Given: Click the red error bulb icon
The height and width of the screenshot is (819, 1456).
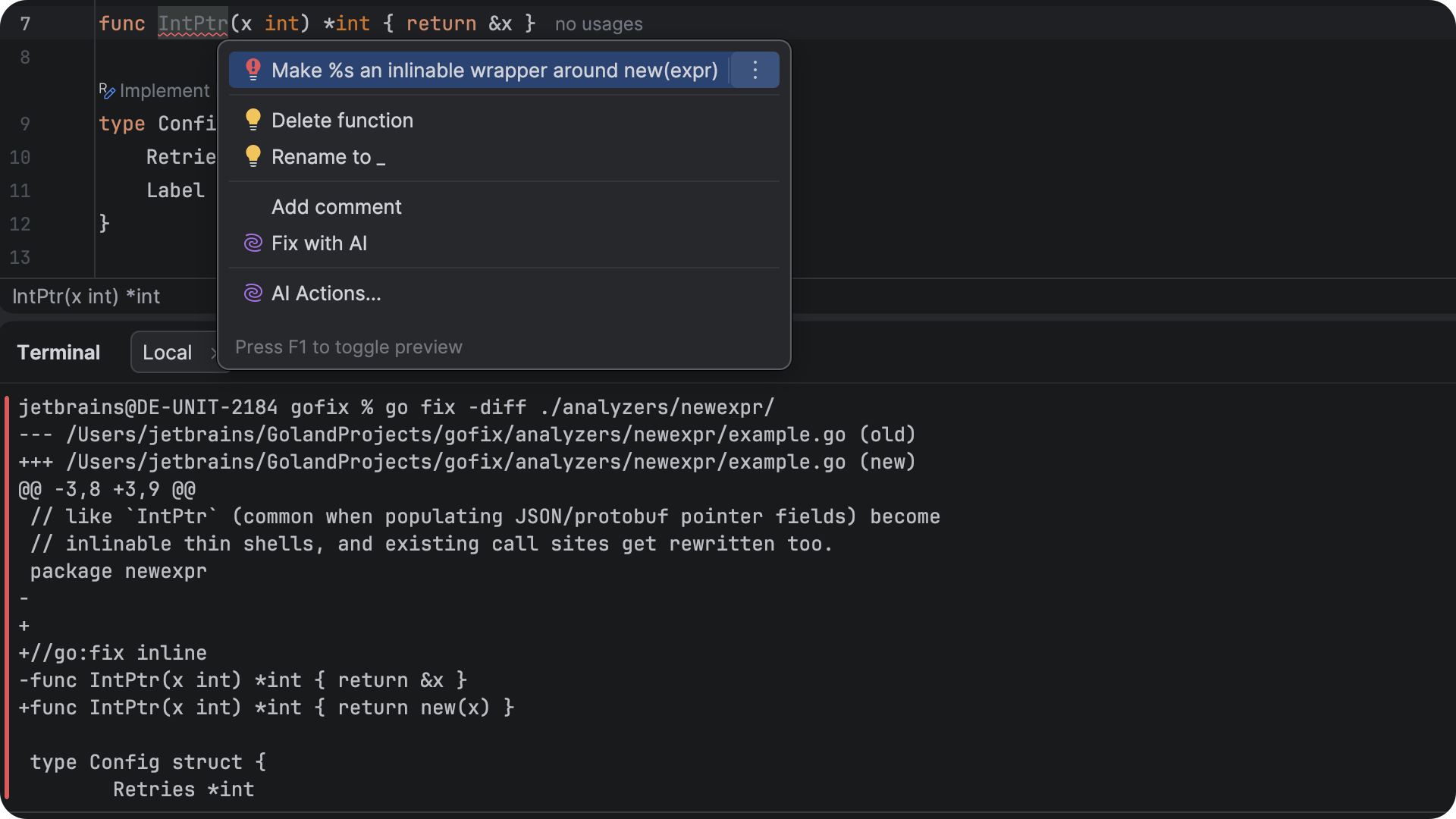Looking at the screenshot, I should pos(253,70).
